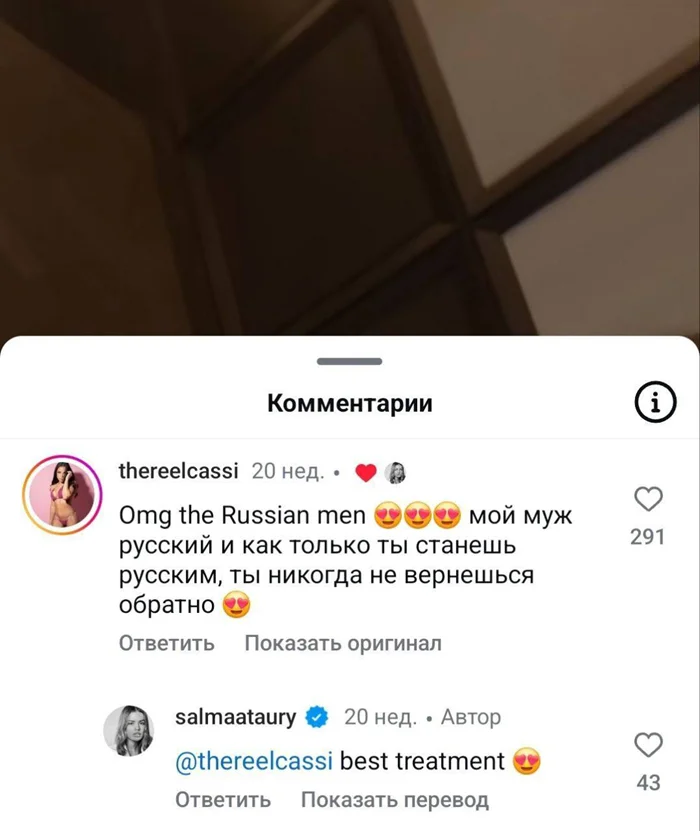Open the thereelcassi username link
The image size is (700, 831).
click(x=179, y=471)
